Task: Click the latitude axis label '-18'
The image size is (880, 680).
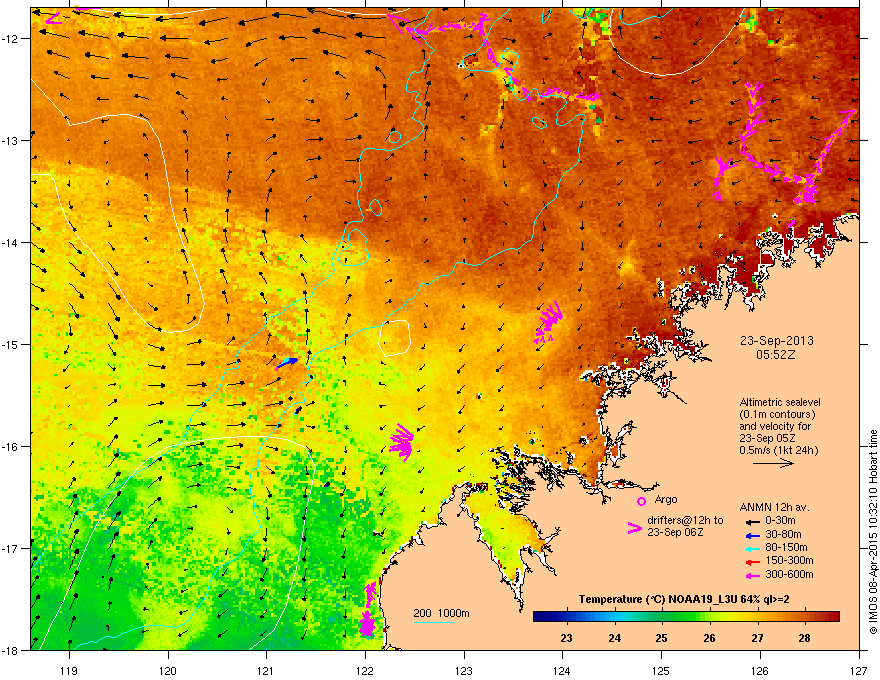Action: point(11,650)
